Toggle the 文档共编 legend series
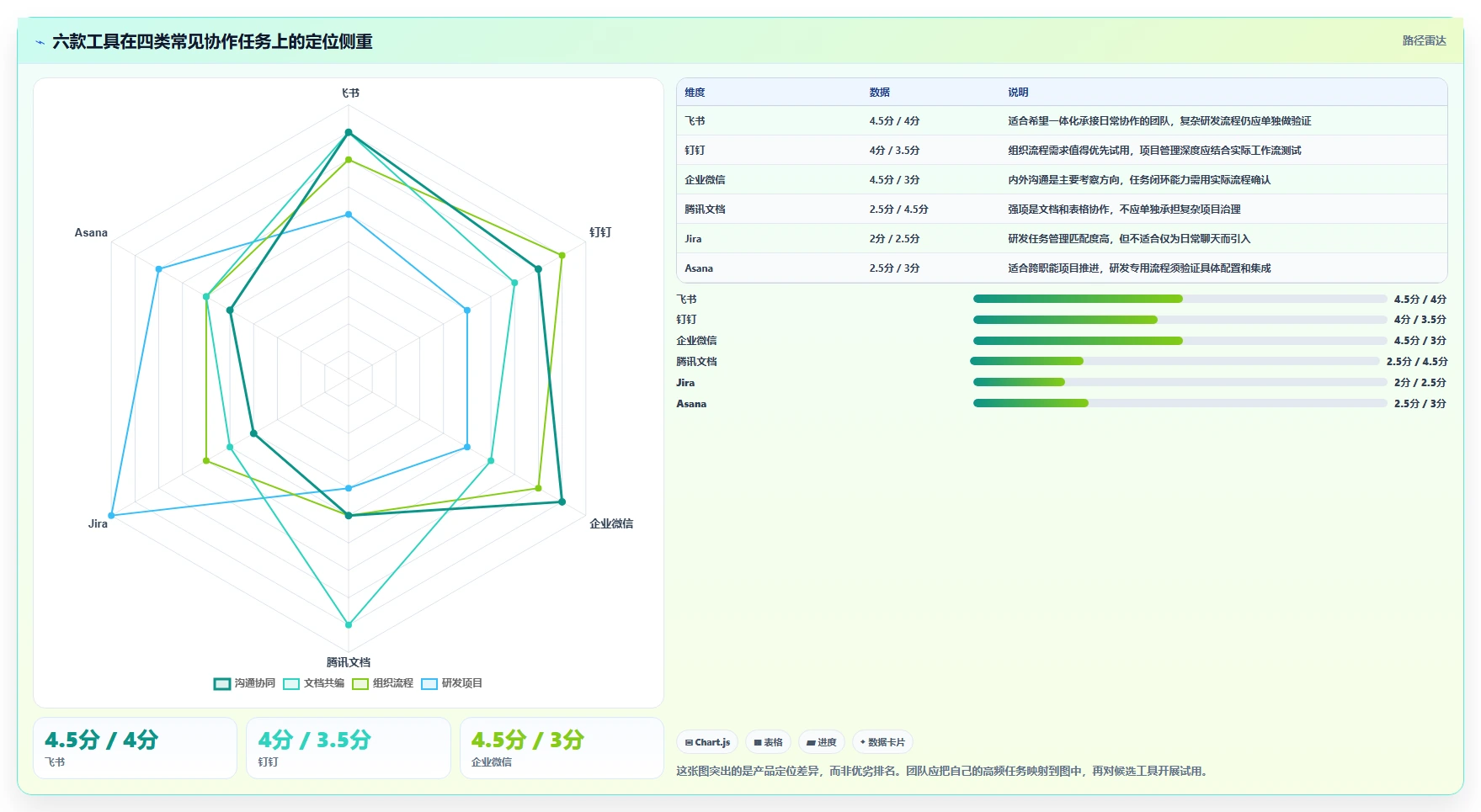Image resolution: width=1481 pixels, height=812 pixels. 314,683
